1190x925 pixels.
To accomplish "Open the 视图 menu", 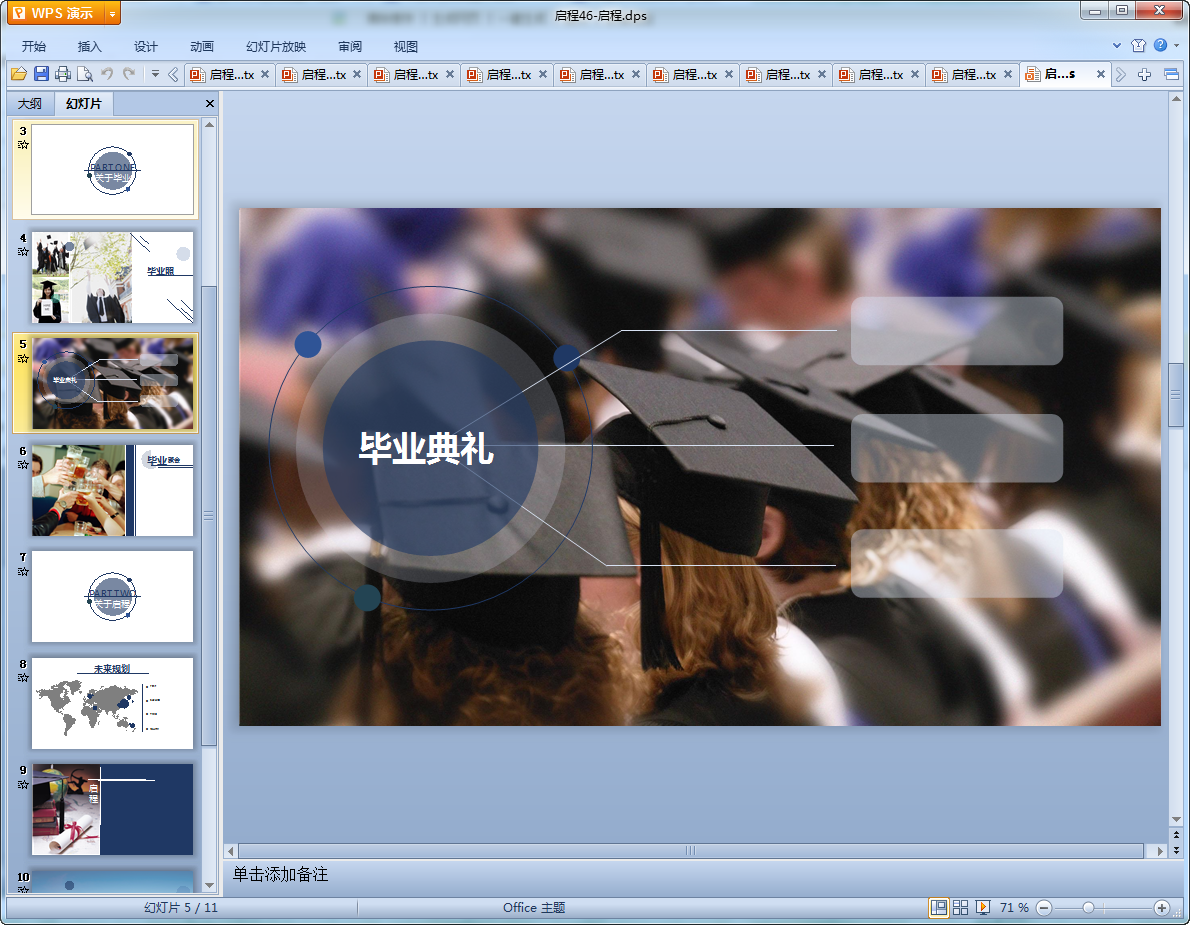I will click(406, 46).
